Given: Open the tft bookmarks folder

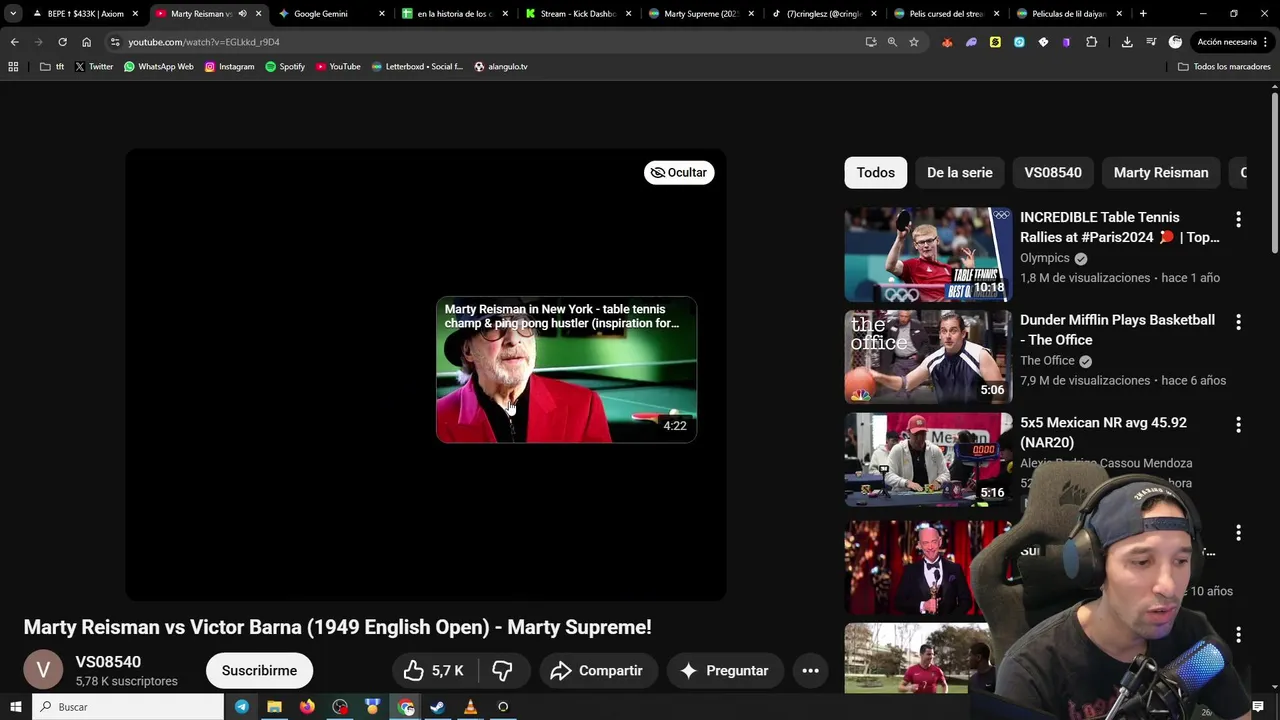Looking at the screenshot, I should point(52,66).
